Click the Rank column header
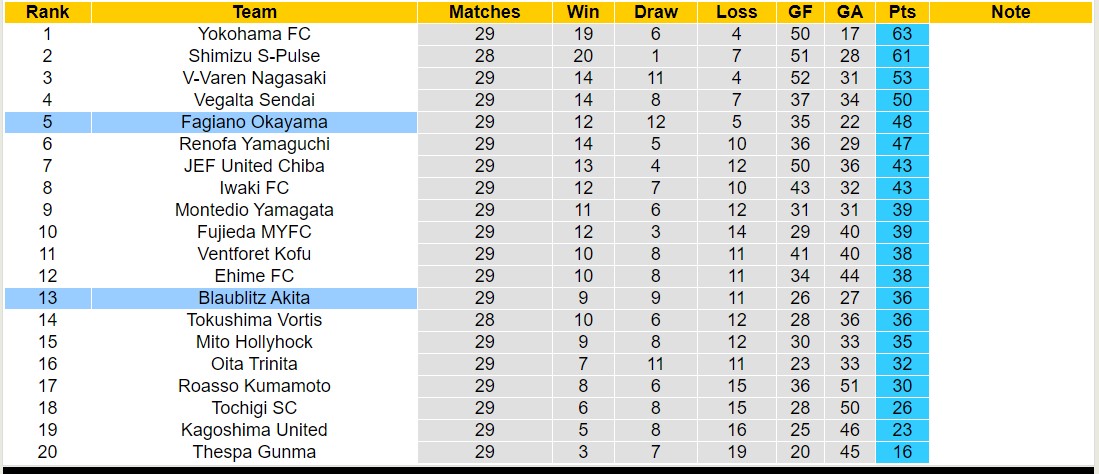This screenshot has height=474, width=1099. coord(47,12)
